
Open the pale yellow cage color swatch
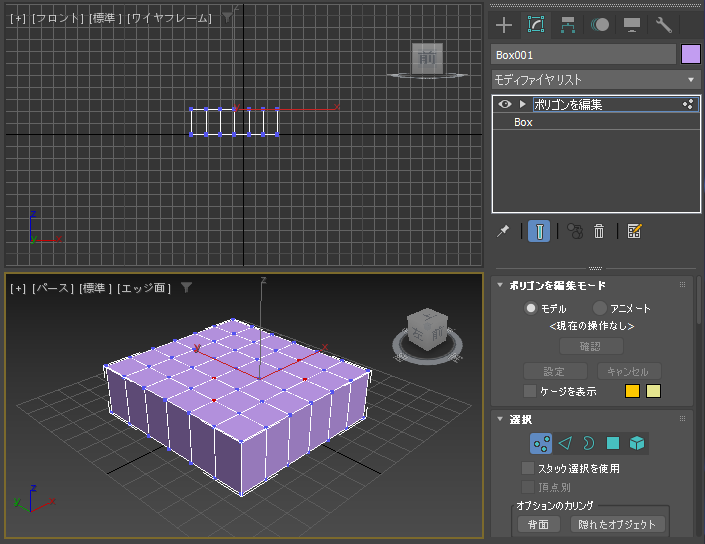pos(653,391)
